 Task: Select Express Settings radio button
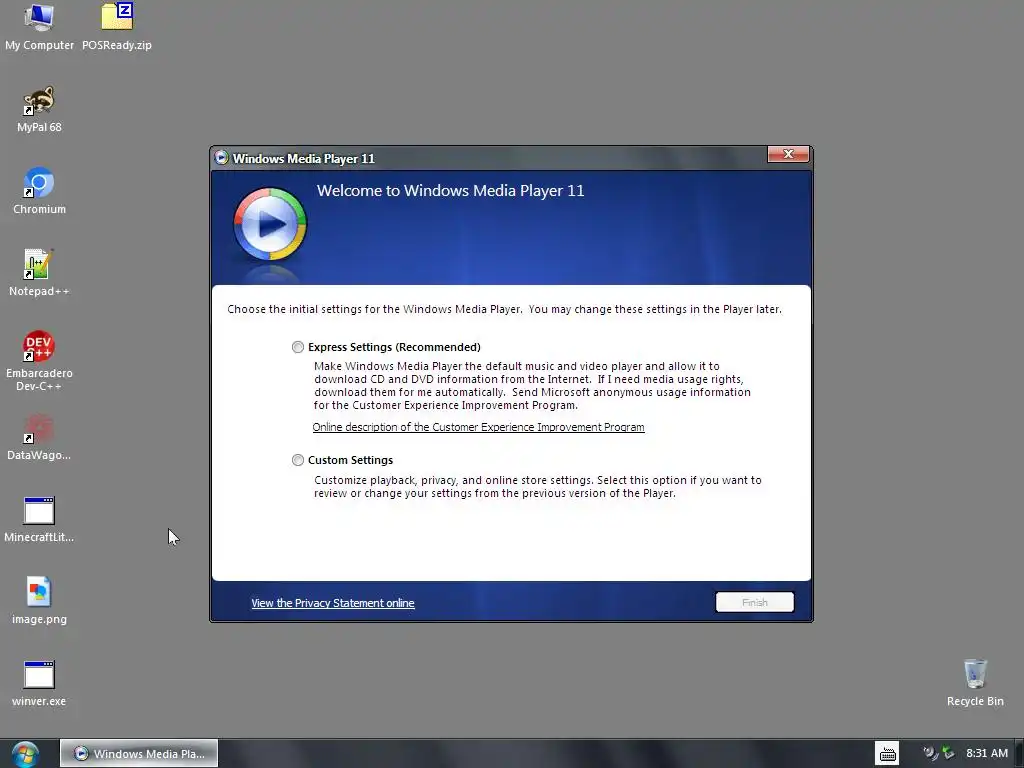click(298, 347)
